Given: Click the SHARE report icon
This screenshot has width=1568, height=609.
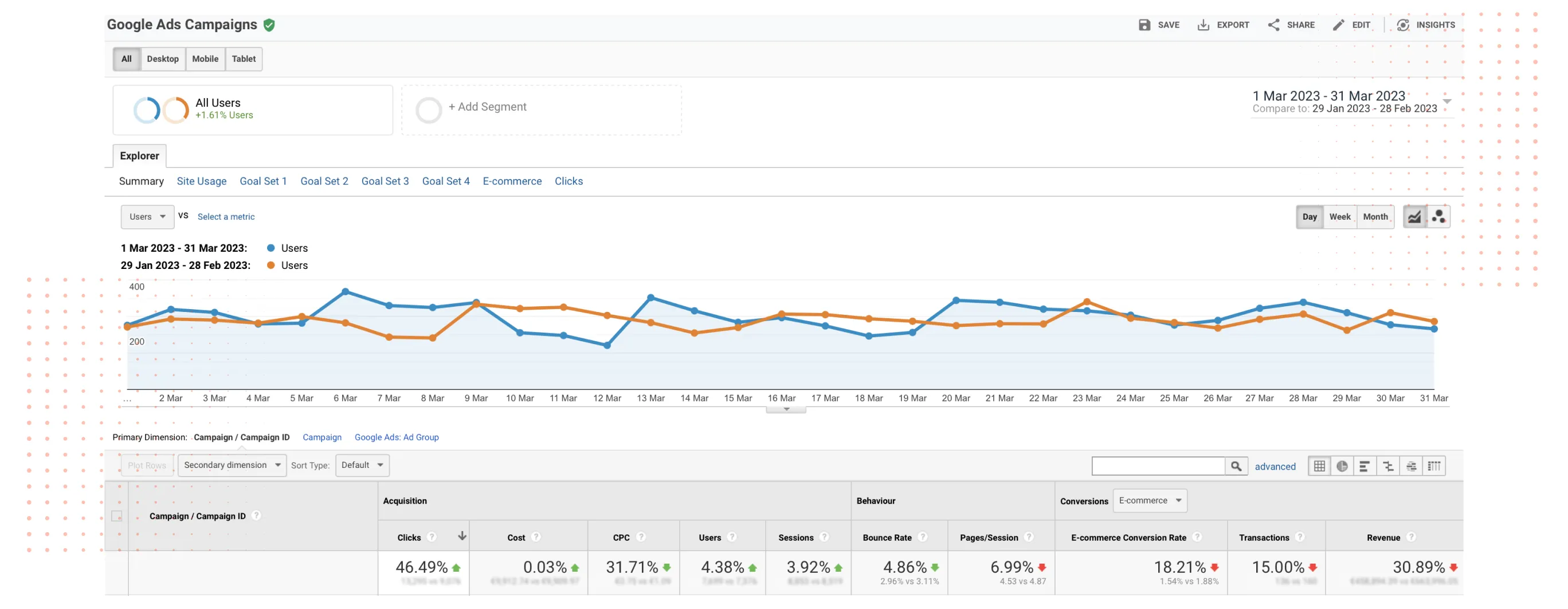Looking at the screenshot, I should tap(1273, 25).
